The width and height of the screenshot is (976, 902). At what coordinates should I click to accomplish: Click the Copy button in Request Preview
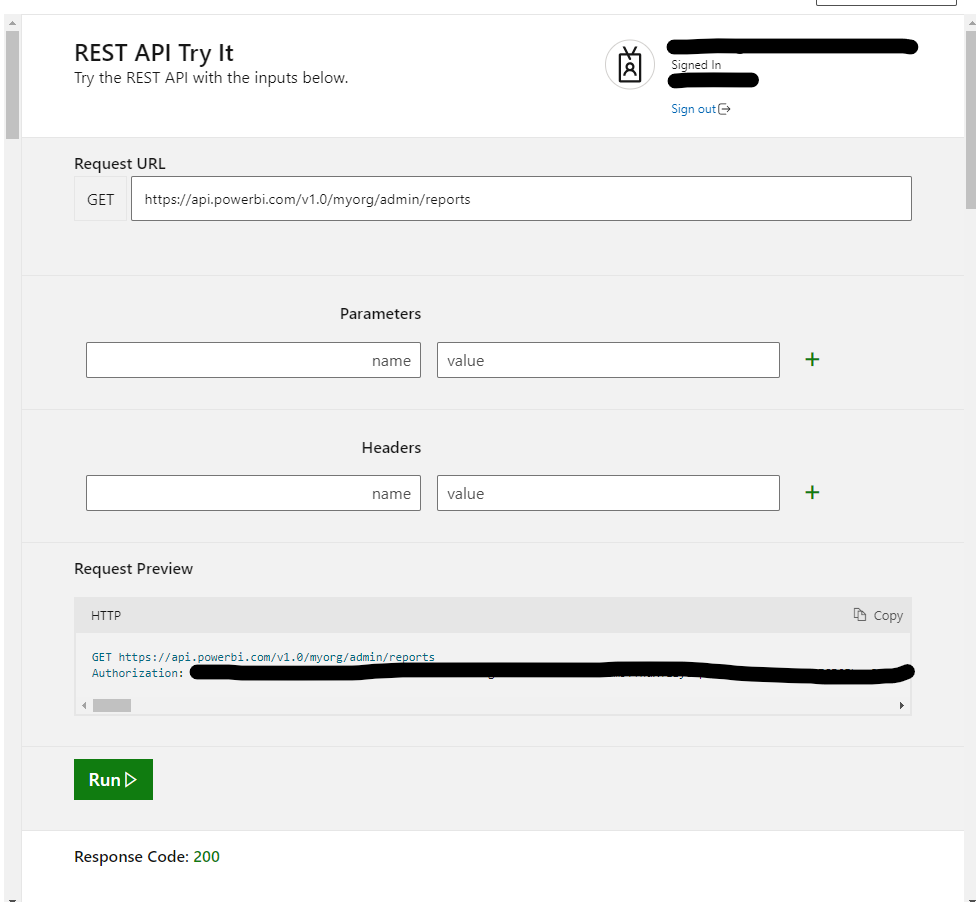[x=878, y=615]
